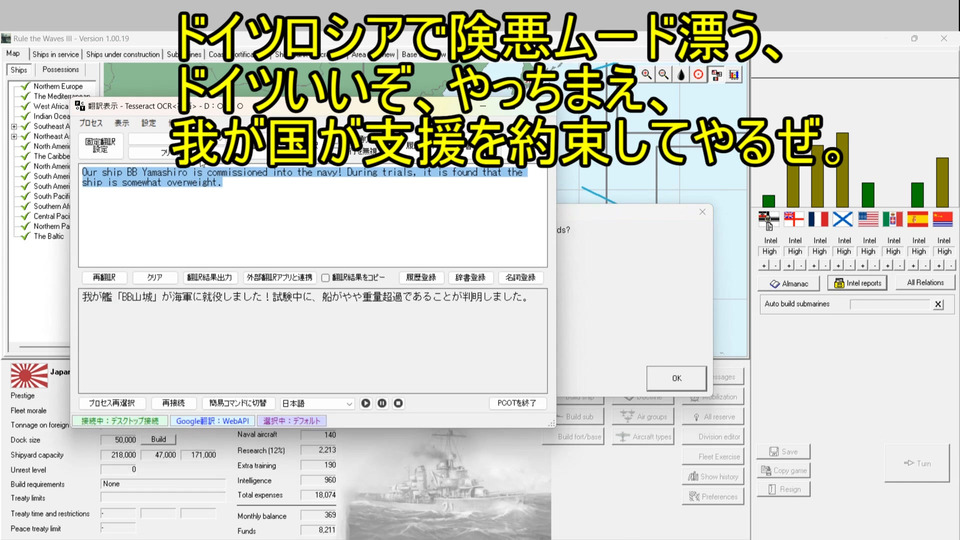
Task: Open Intel reports
Action: pyautogui.click(x=857, y=283)
